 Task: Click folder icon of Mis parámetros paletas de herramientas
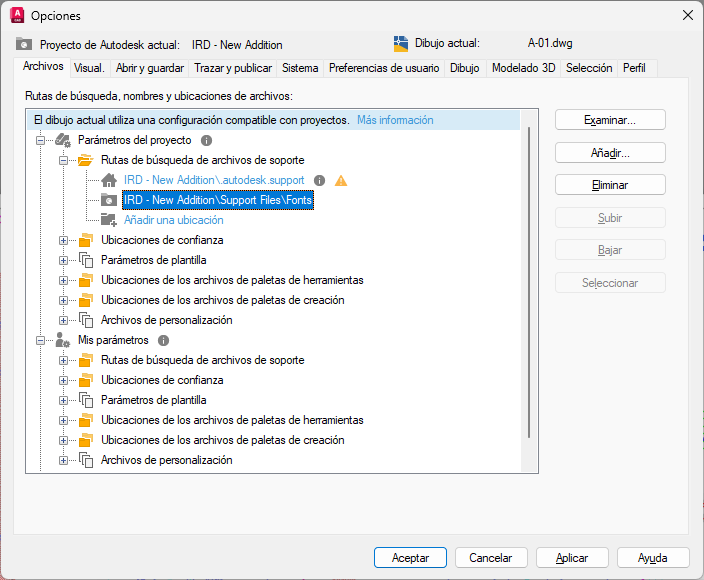click(x=86, y=420)
